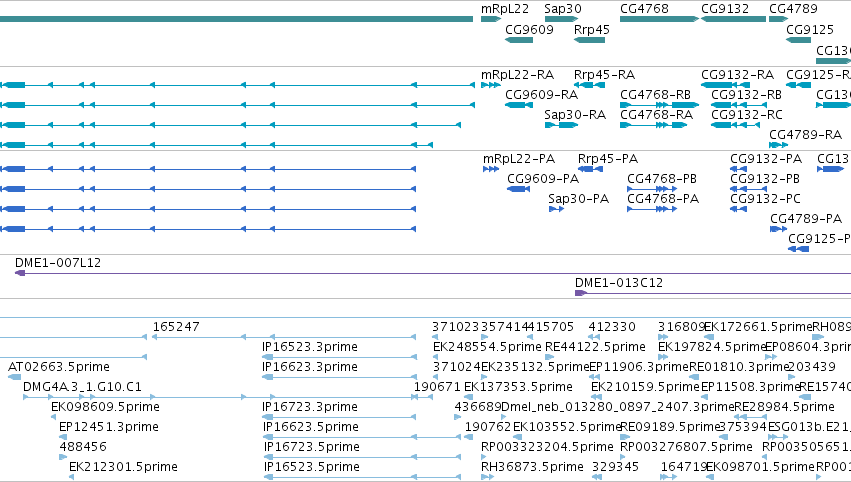Click transcript label Rrp45-RA

point(605,75)
